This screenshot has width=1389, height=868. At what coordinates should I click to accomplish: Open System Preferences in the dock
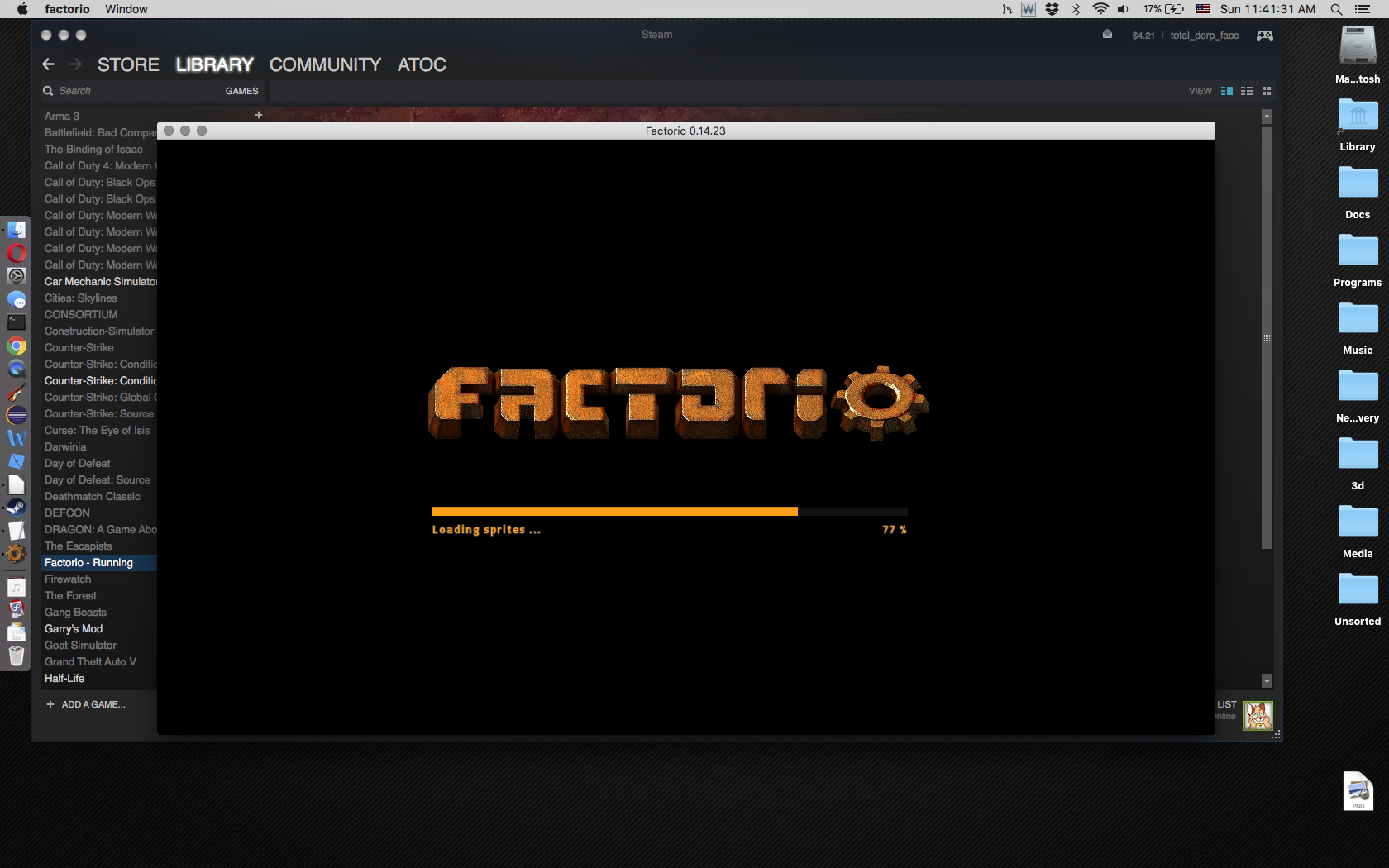coord(17,276)
